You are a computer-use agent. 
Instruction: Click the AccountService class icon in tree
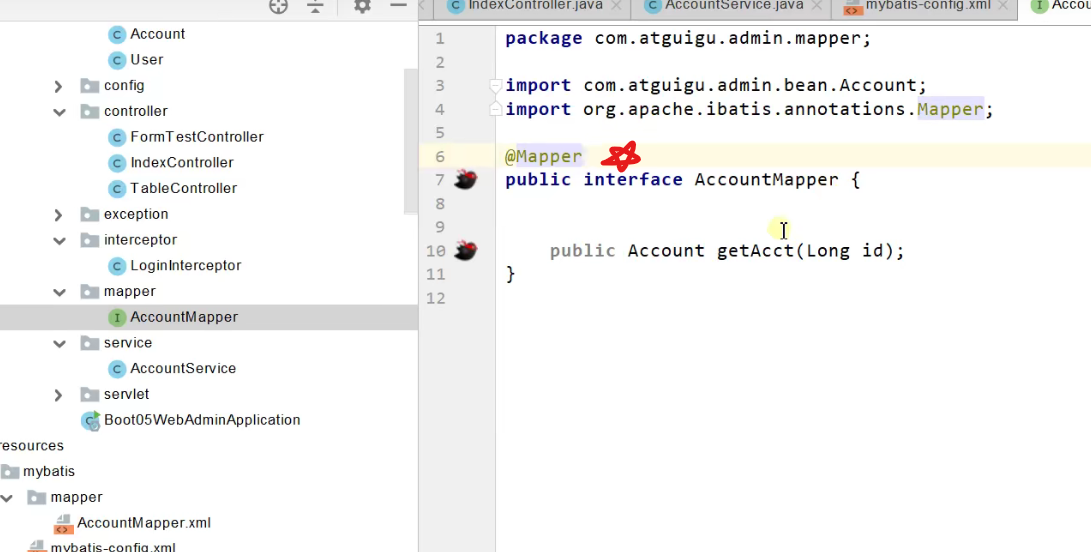[117, 369]
